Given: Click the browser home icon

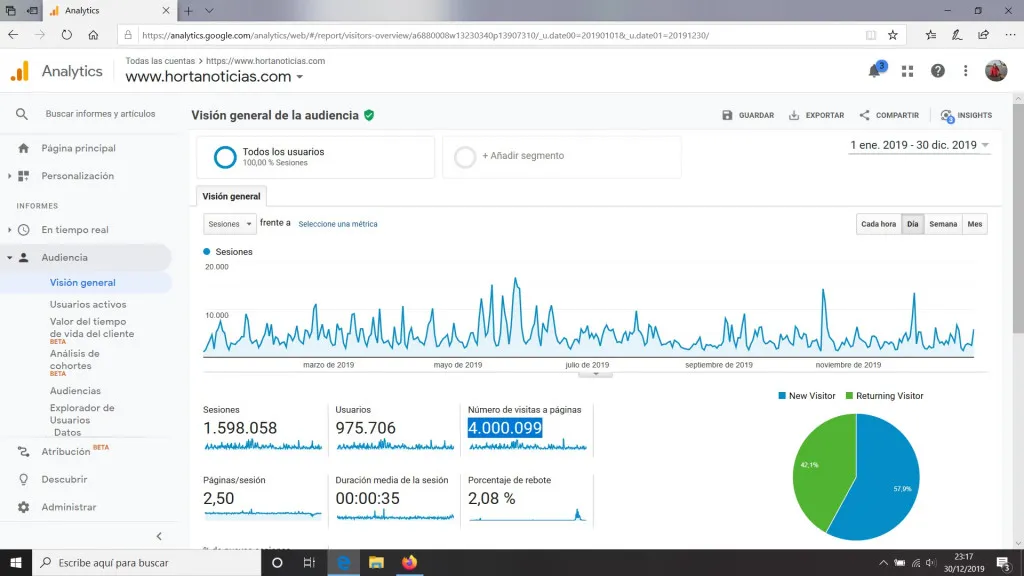Looking at the screenshot, I should coord(93,35).
